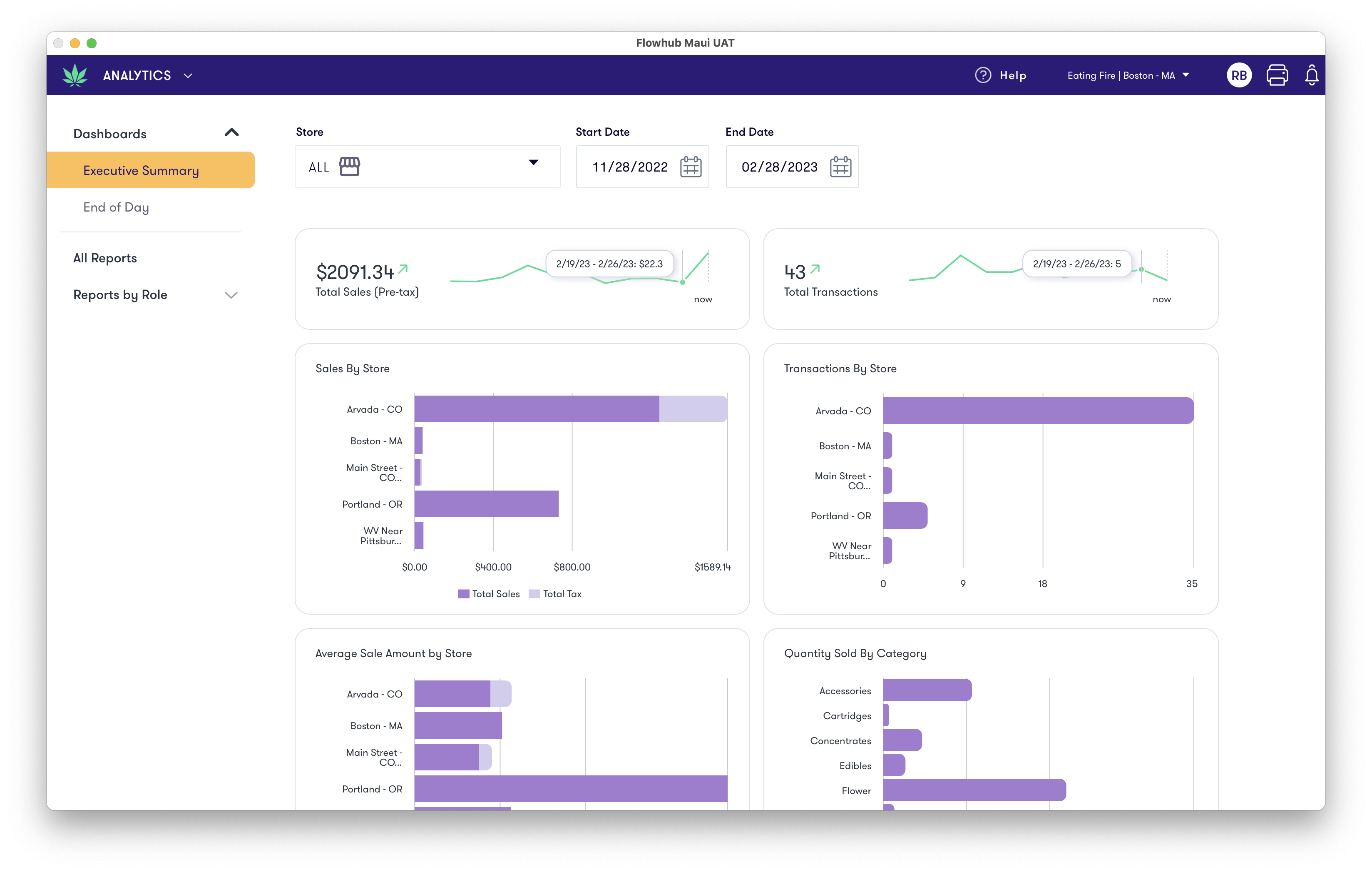This screenshot has height=872, width=1372.
Task: Click Arvada - CO bar in Transactions By Store
Action: [1038, 410]
